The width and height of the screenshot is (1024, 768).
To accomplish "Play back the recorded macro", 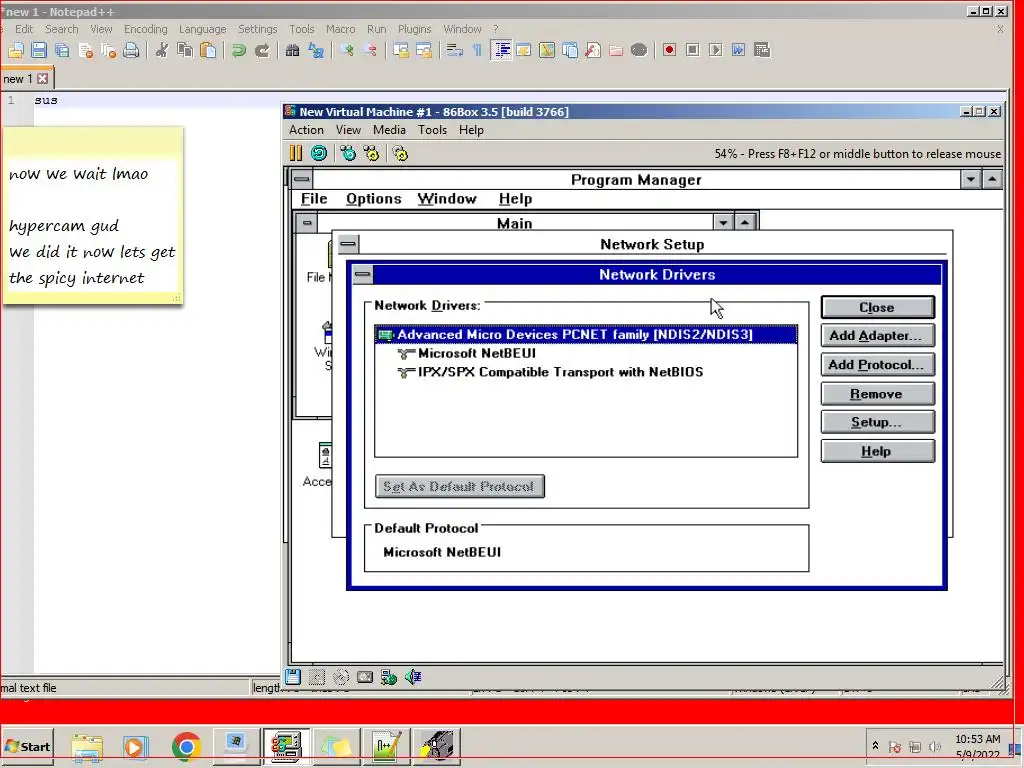I will [716, 50].
